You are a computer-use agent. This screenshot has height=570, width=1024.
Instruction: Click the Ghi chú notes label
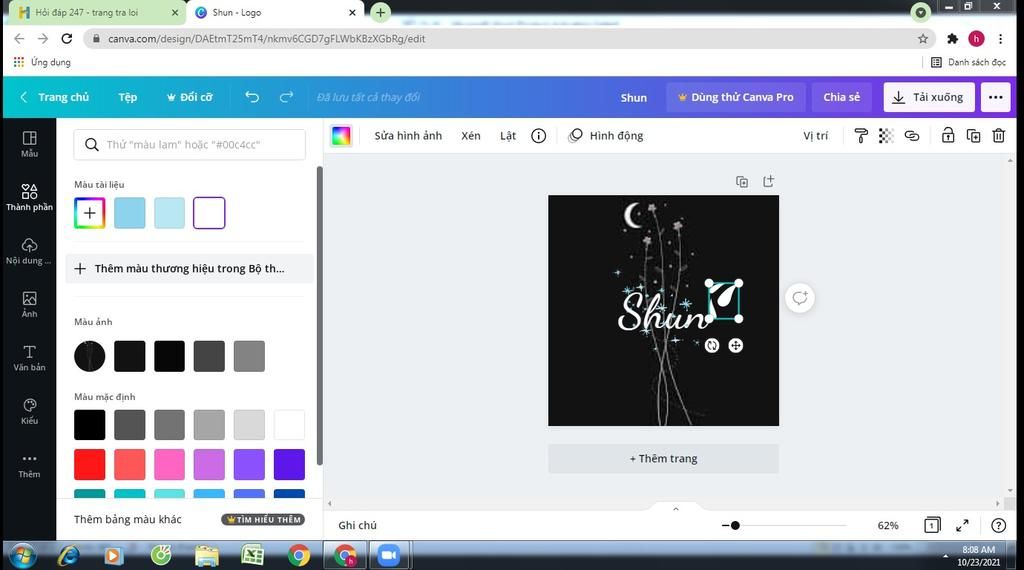pyautogui.click(x=357, y=525)
